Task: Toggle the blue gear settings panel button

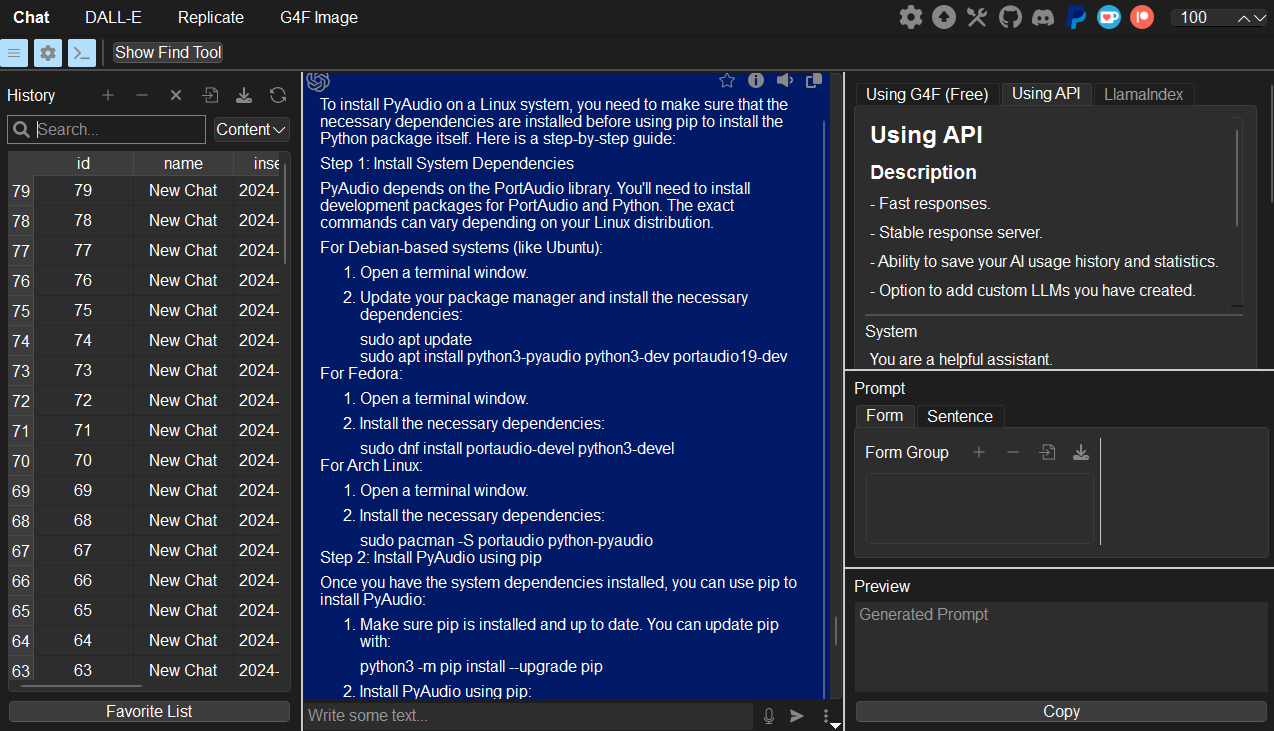Action: click(x=48, y=53)
